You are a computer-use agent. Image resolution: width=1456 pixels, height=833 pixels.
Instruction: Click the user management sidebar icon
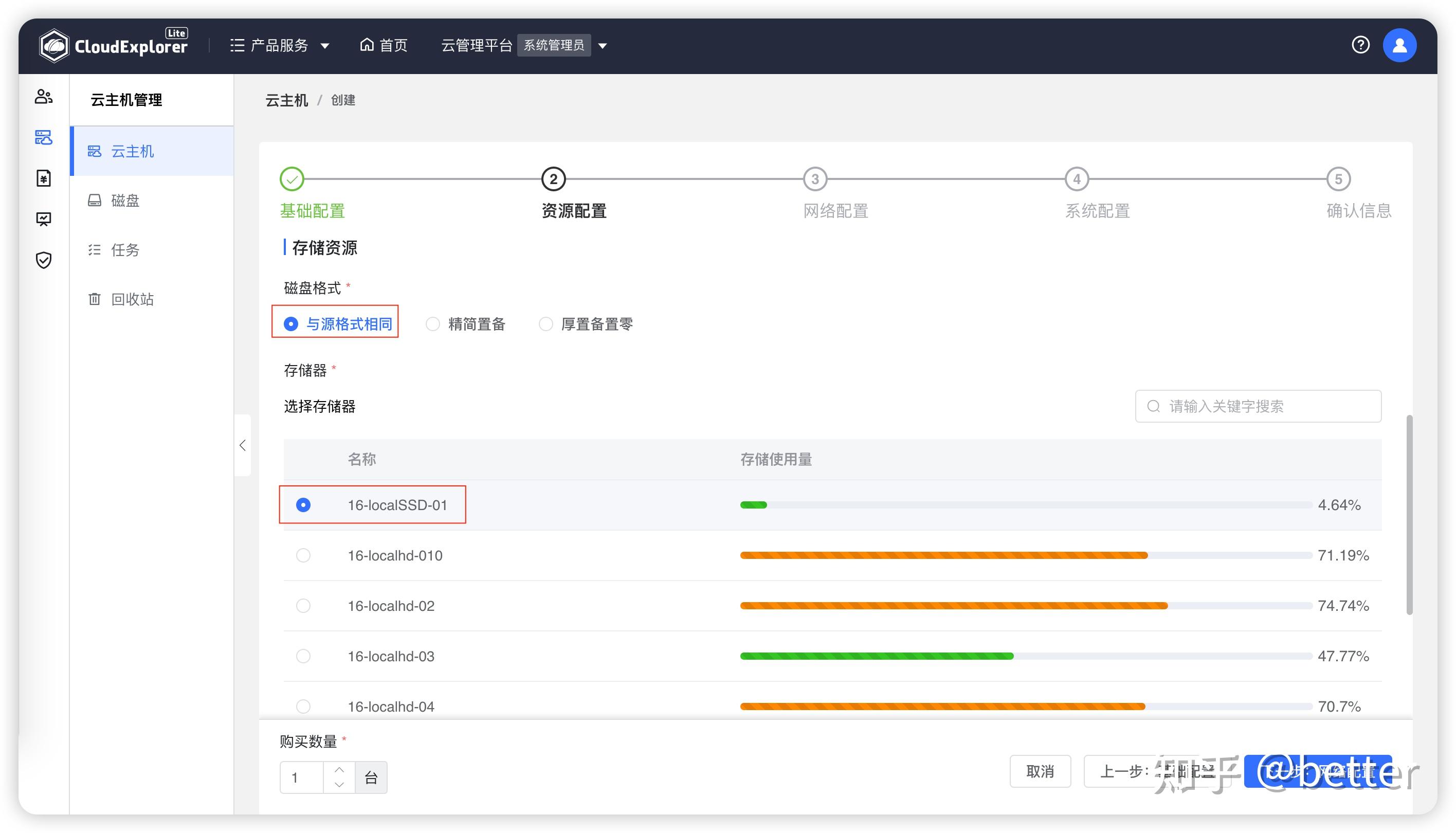[x=44, y=96]
